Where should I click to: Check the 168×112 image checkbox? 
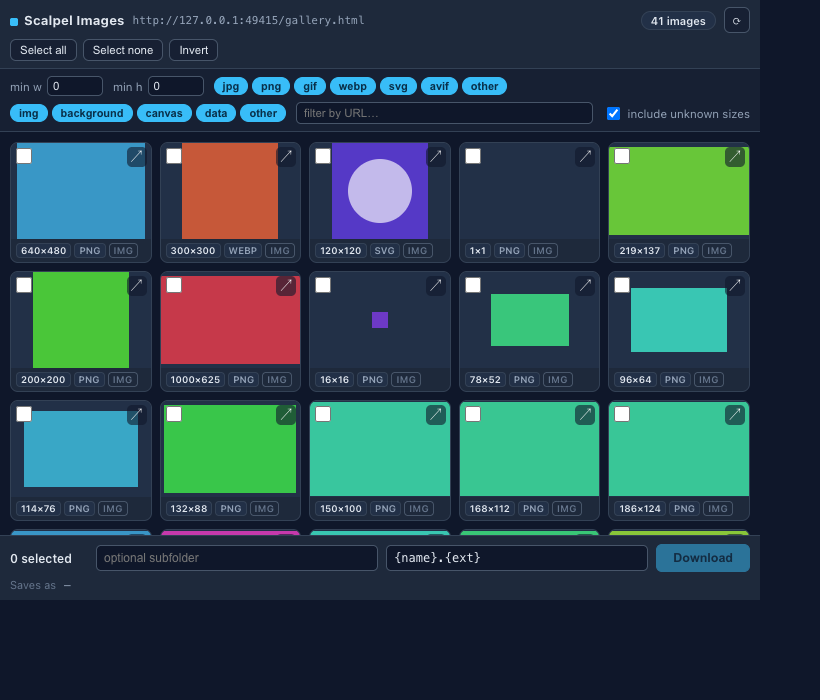click(x=473, y=414)
